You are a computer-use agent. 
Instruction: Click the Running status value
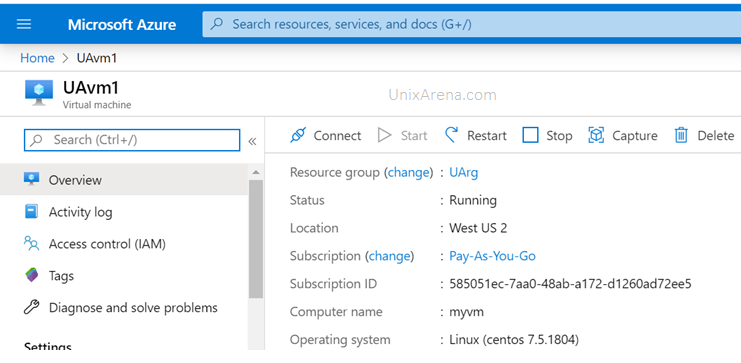(x=473, y=200)
